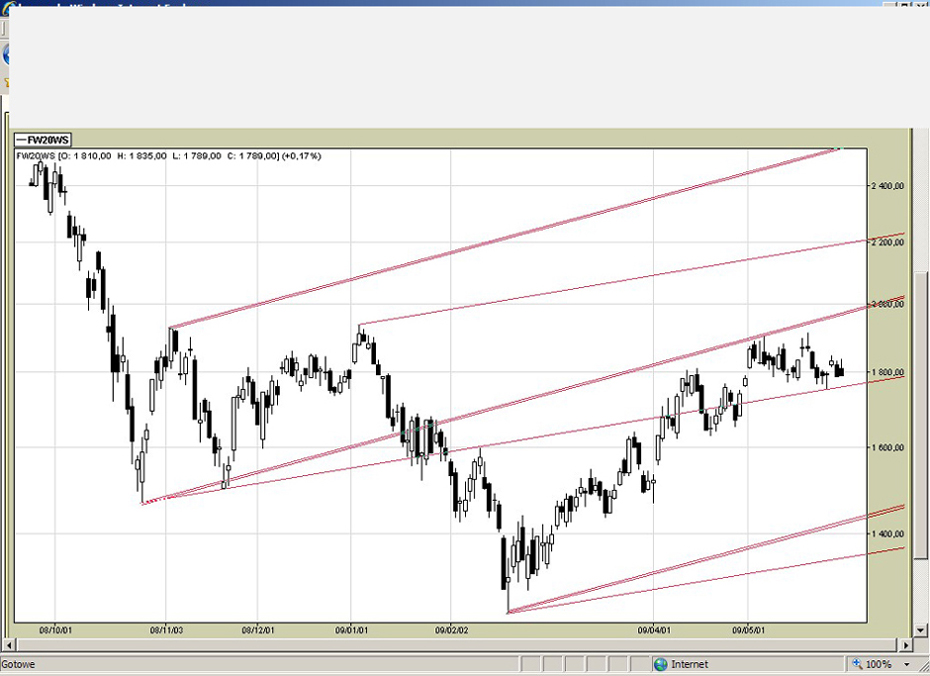Image resolution: width=930 pixels, height=676 pixels.
Task: Click the 100% zoom value
Action: [879, 664]
